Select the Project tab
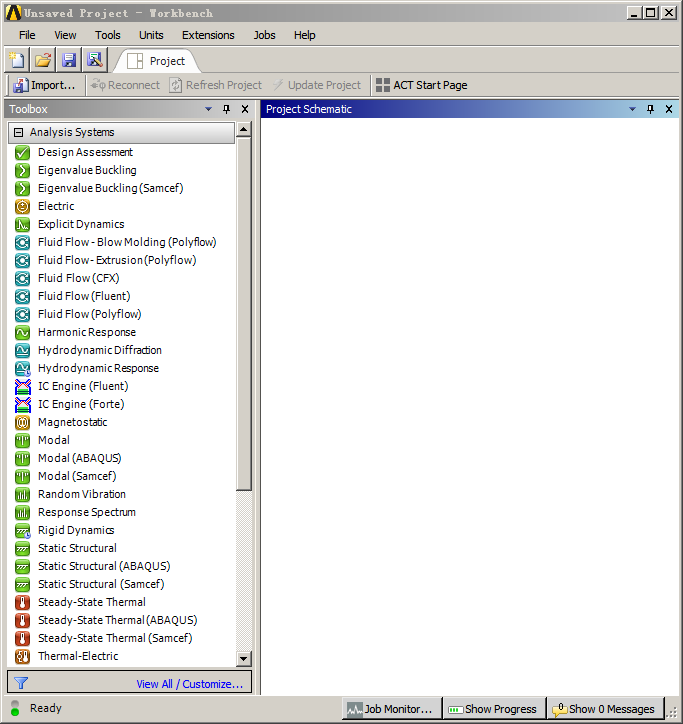Screen dimensions: 683x724 [x=157, y=61]
